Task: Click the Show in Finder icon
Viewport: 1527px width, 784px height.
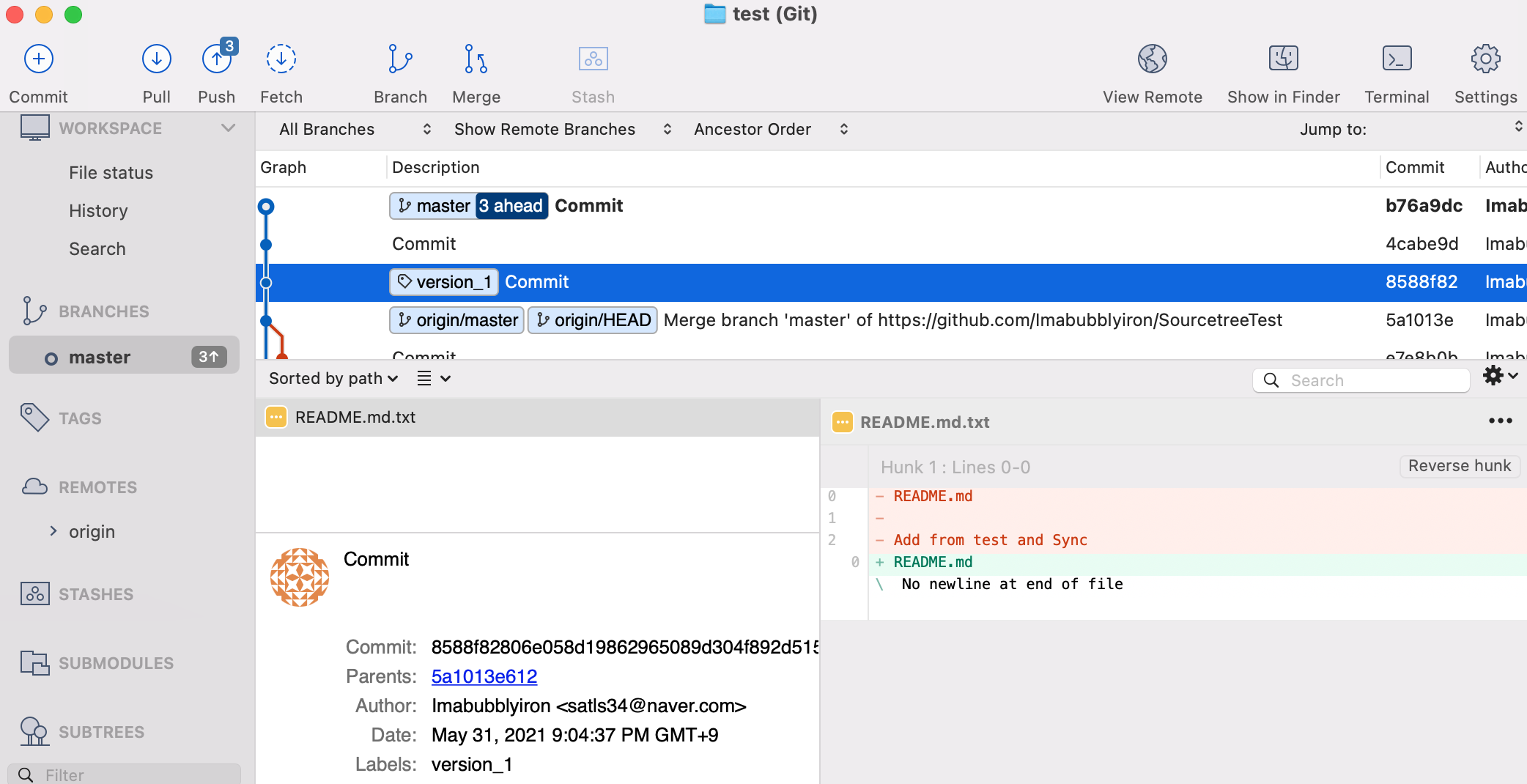Action: (x=1284, y=59)
